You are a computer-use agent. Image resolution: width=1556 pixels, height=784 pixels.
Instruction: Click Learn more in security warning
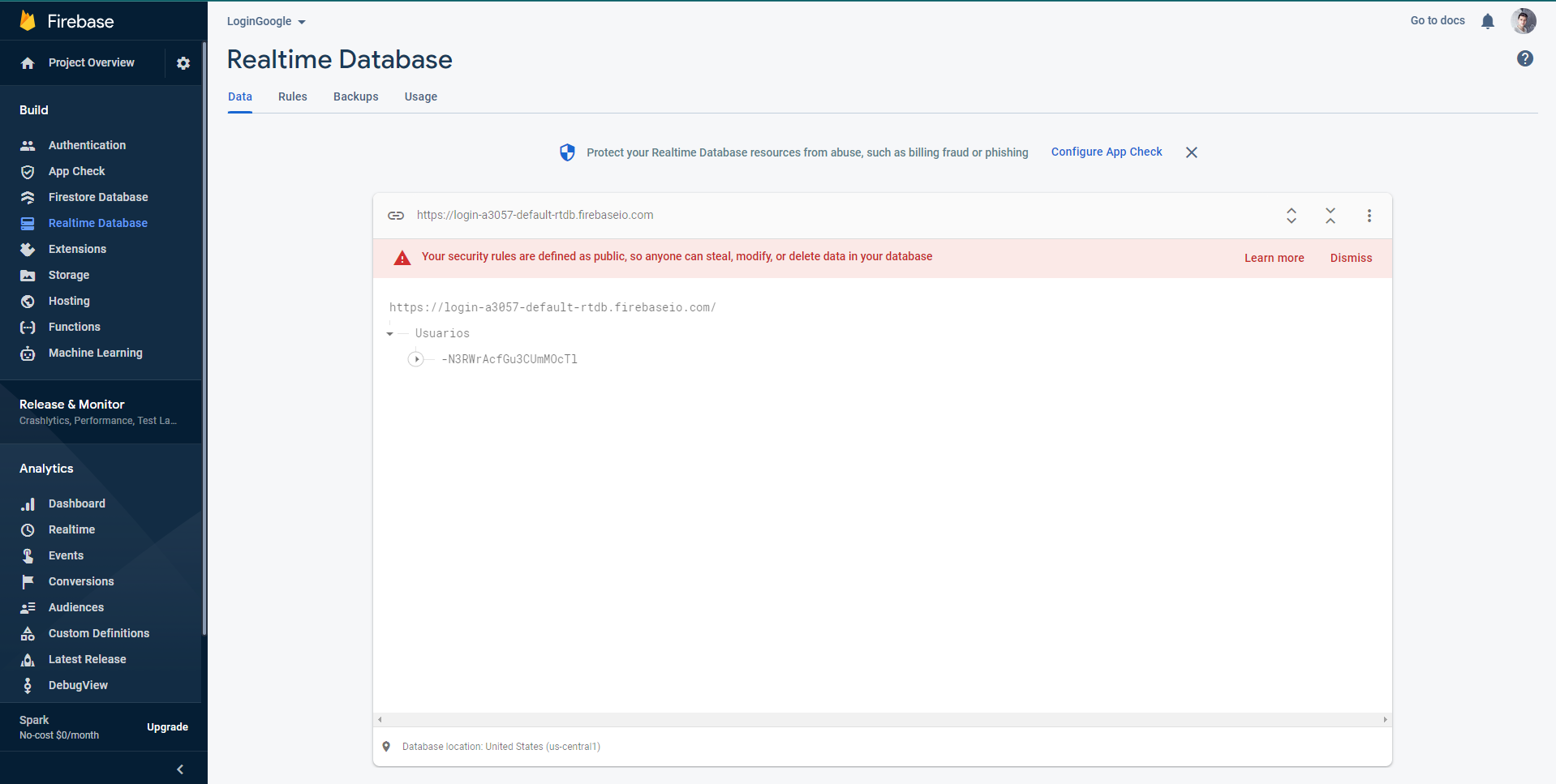point(1274,258)
